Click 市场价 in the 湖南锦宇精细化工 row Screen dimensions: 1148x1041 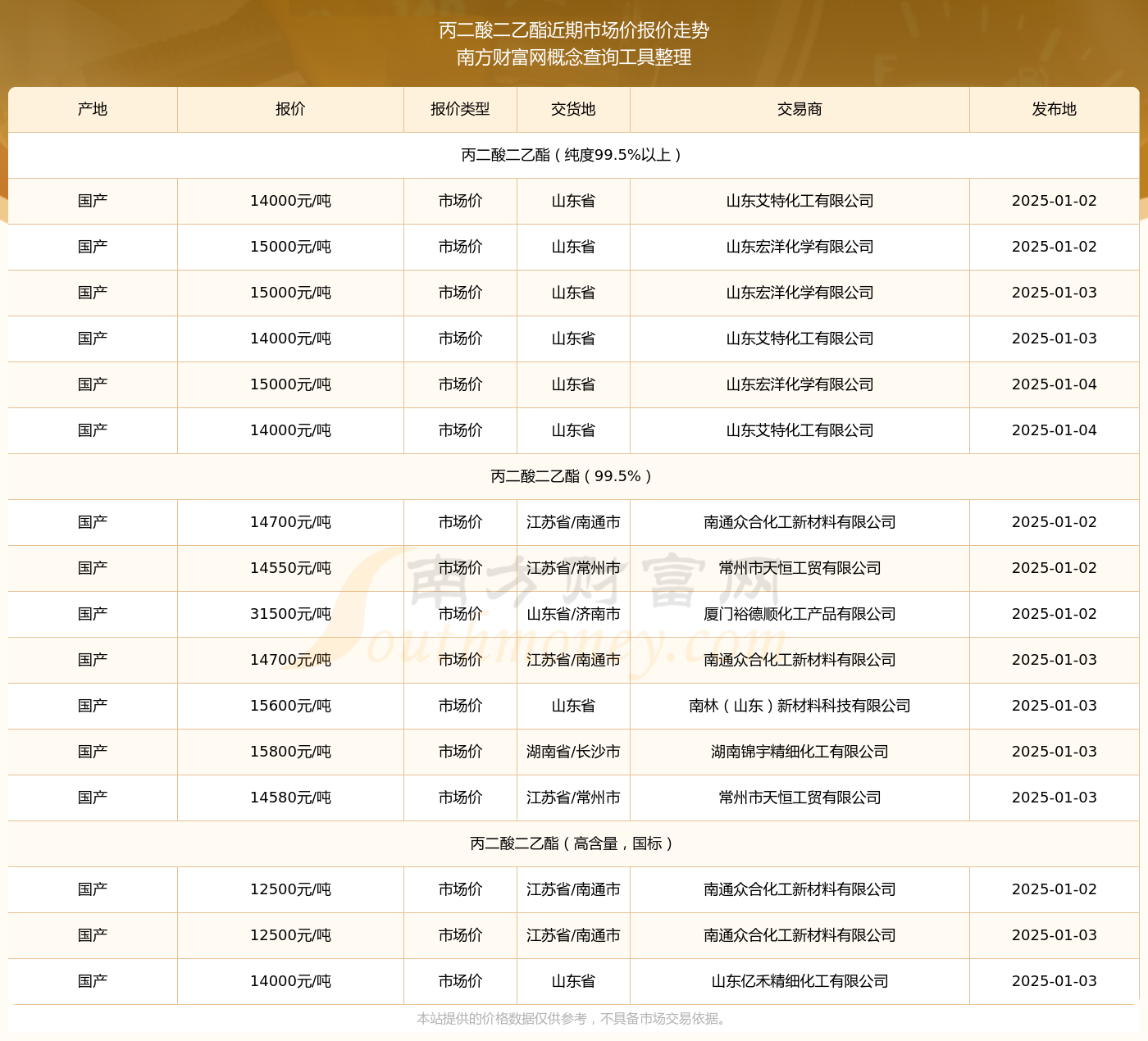tap(460, 752)
